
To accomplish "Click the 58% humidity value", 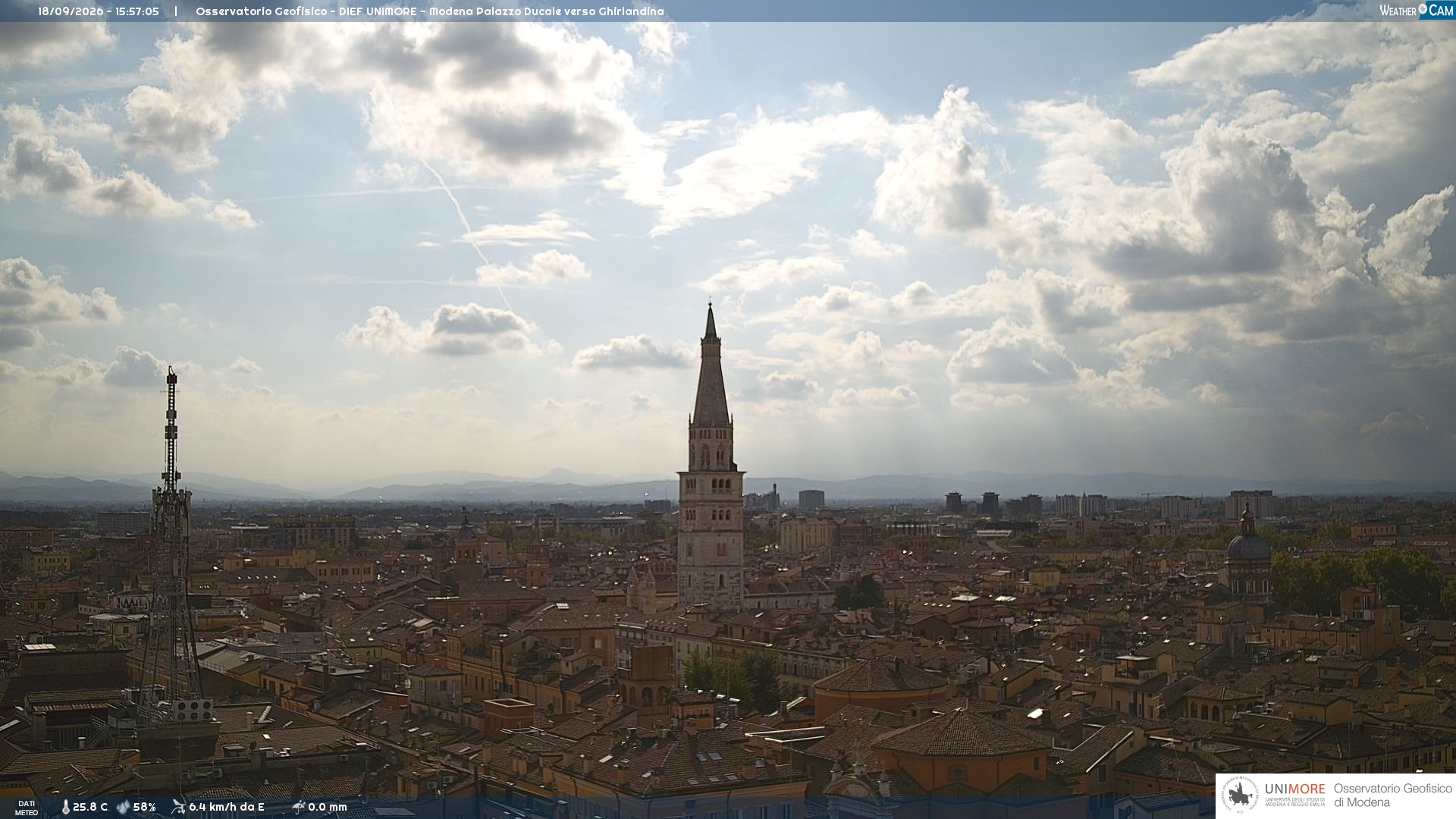I will pos(144,808).
